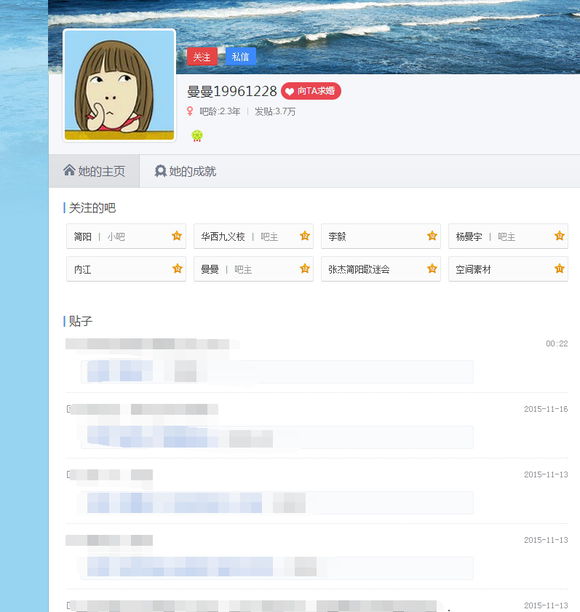This screenshot has width=580, height=612.
Task: Open the 李毅 bar link
Action: click(337, 237)
